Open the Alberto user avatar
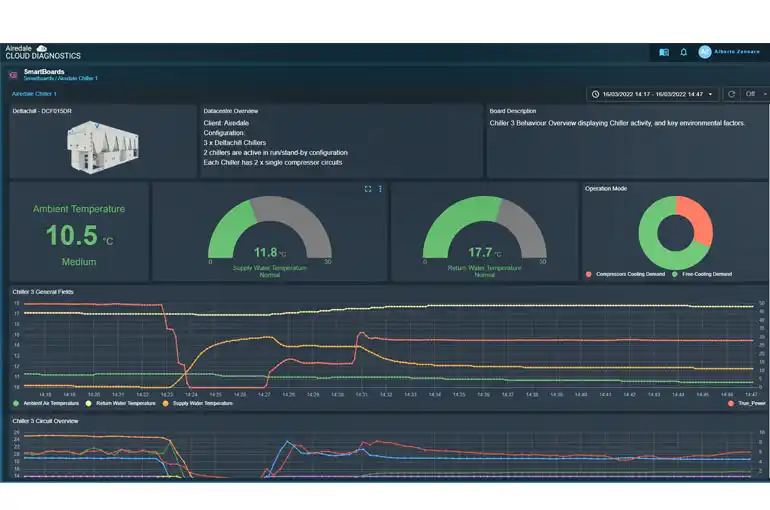The width and height of the screenshot is (770, 510). 704,52
